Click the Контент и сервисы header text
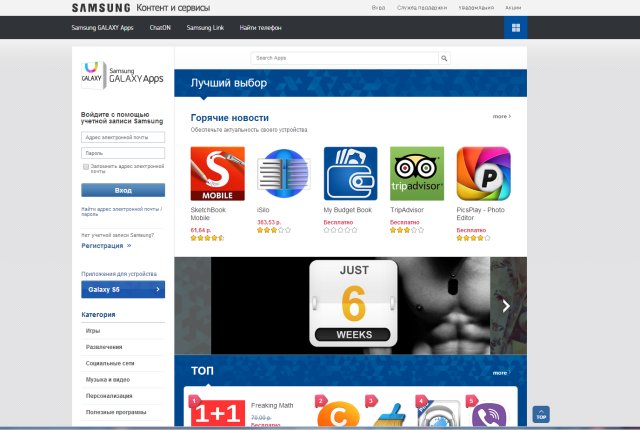Screen dimensions: 640x430 click(173, 8)
